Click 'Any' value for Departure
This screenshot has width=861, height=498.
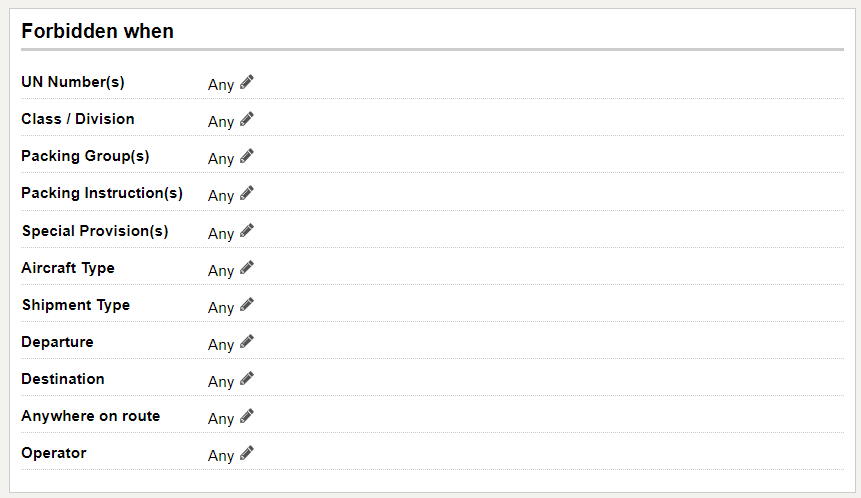(x=221, y=345)
